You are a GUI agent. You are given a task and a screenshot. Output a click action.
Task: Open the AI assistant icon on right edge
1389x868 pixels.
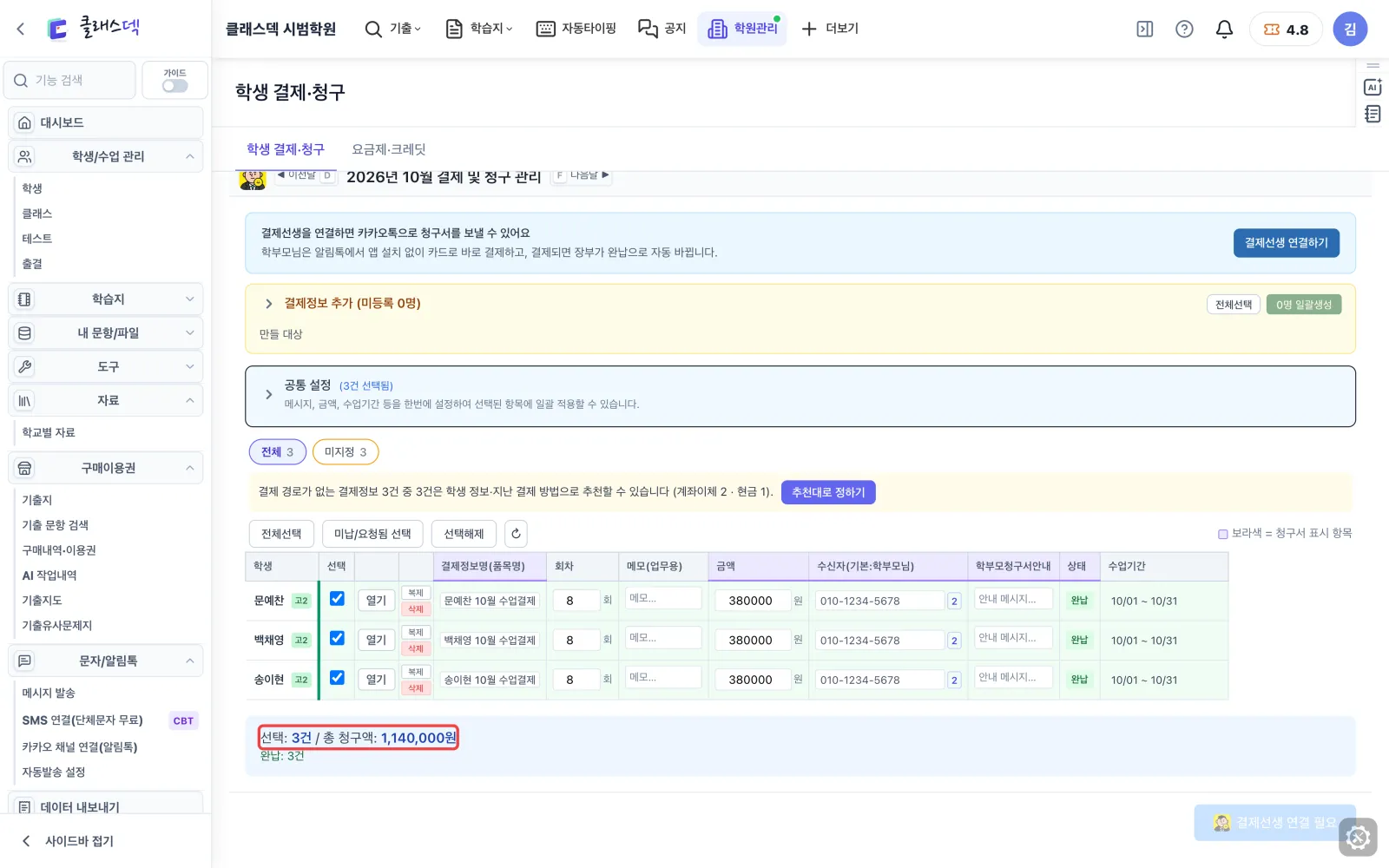click(1373, 87)
